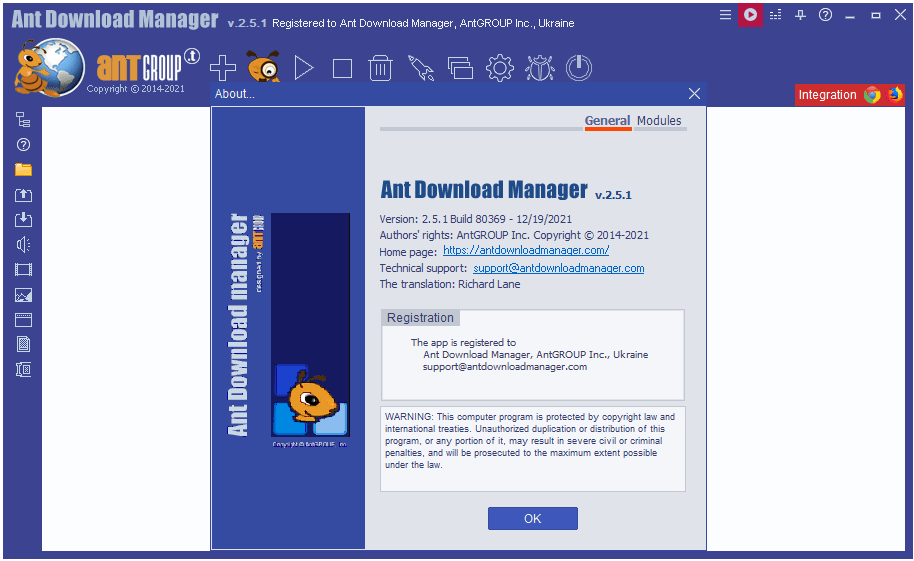Stop download with the square icon
The width and height of the screenshot is (914, 561).
coord(342,68)
